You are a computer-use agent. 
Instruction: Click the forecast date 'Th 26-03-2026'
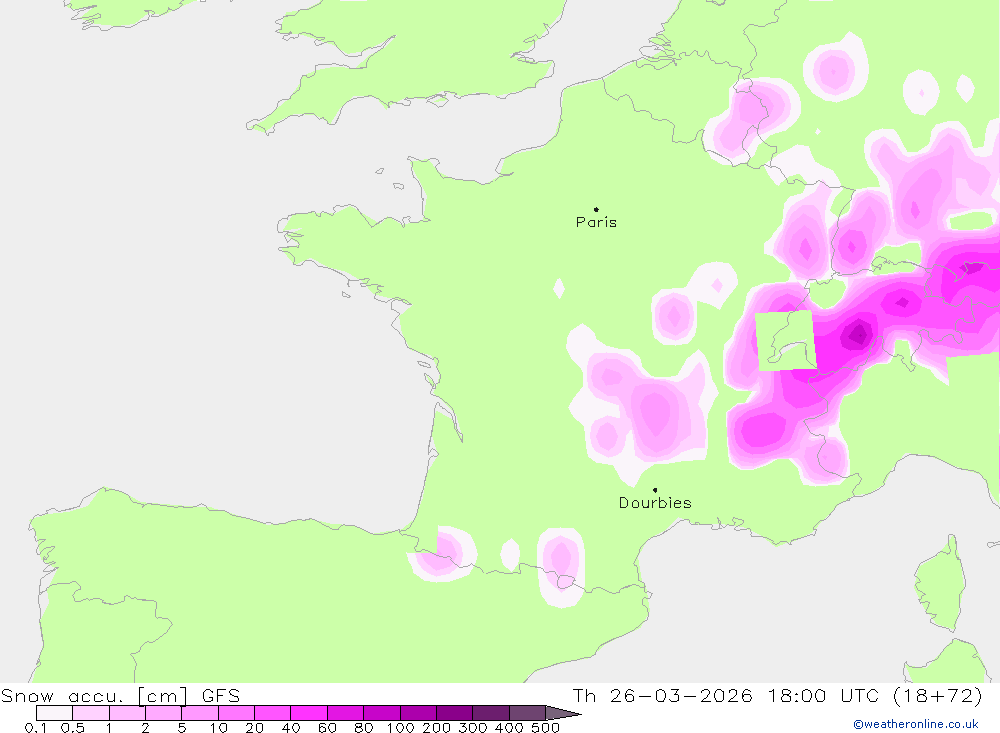[x=662, y=695]
